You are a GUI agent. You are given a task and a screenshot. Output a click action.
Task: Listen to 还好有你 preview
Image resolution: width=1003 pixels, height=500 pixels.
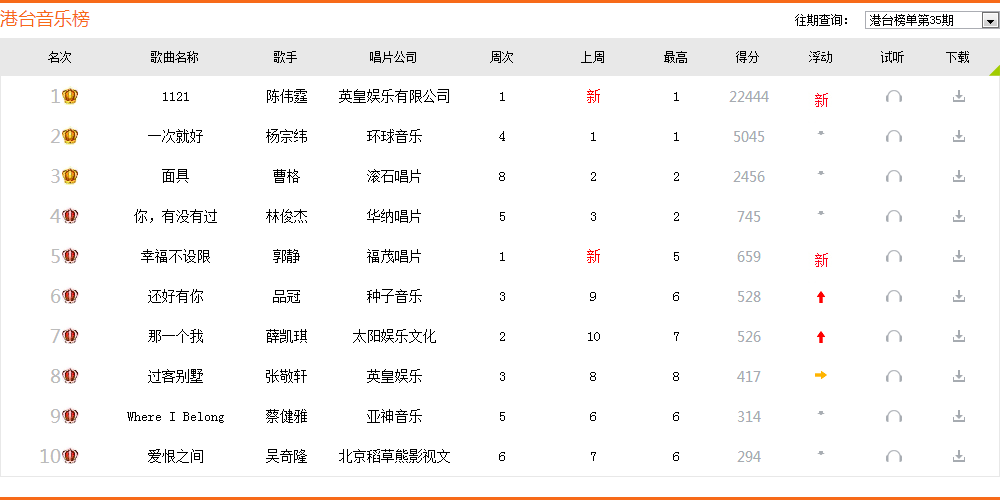894,297
